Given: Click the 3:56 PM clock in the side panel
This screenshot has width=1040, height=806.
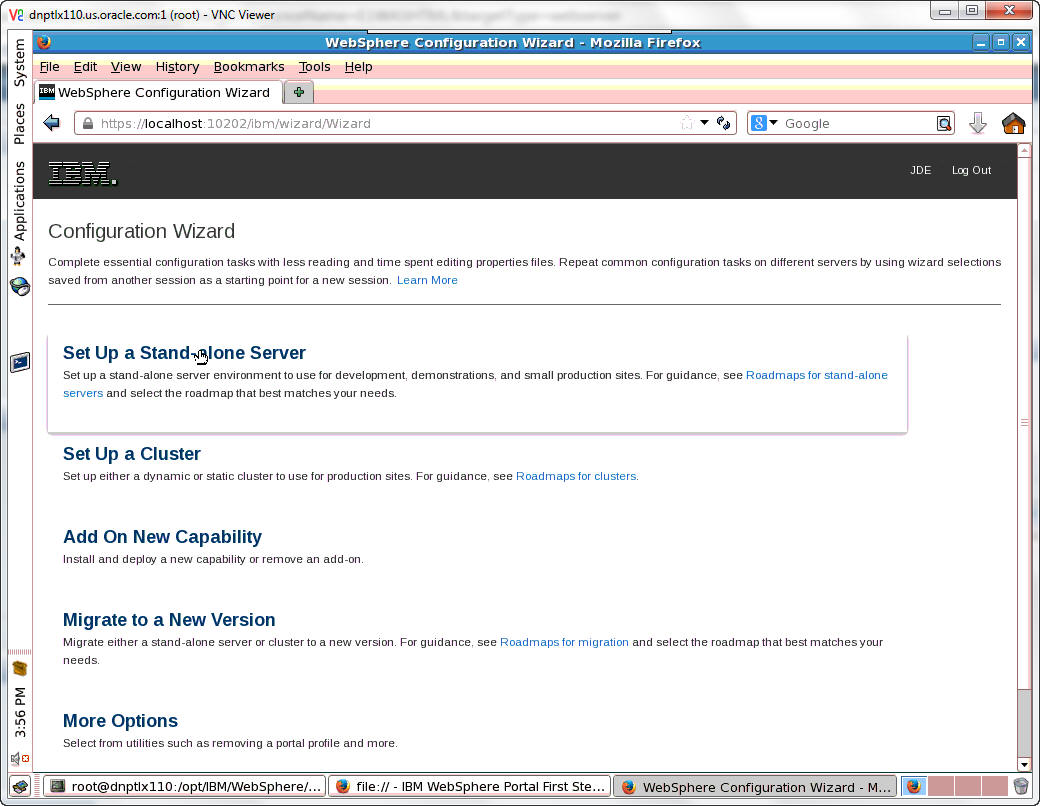Looking at the screenshot, I should (x=20, y=712).
